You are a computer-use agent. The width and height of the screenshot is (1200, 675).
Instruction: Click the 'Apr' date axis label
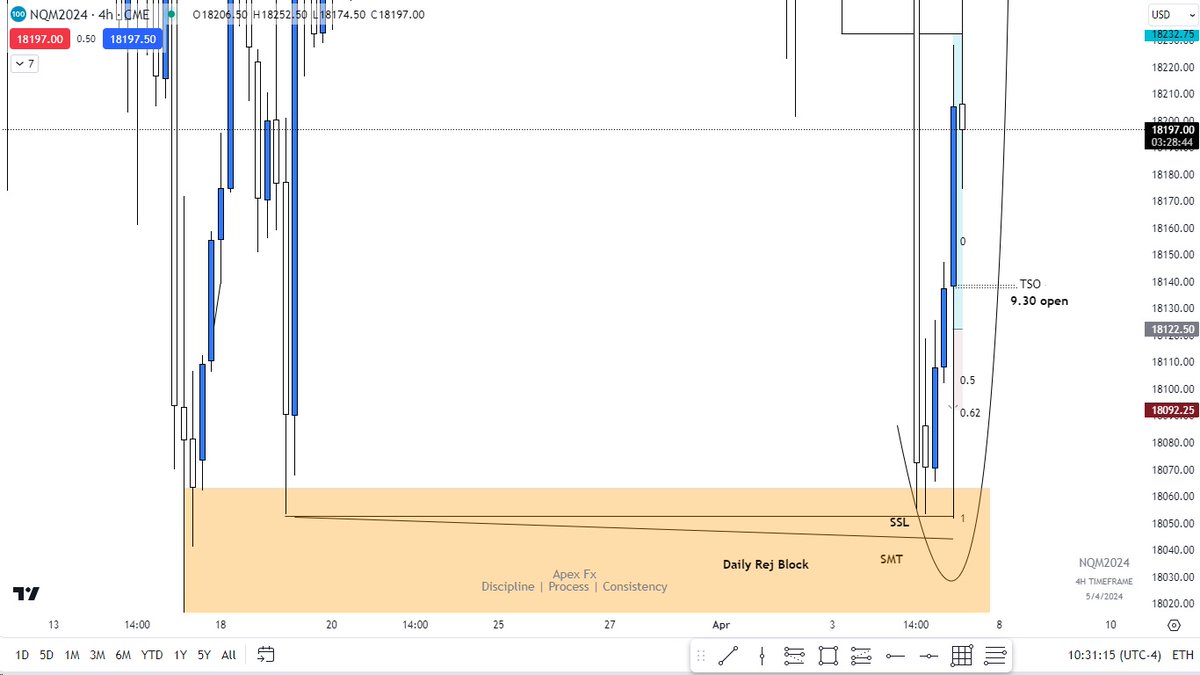[721, 625]
